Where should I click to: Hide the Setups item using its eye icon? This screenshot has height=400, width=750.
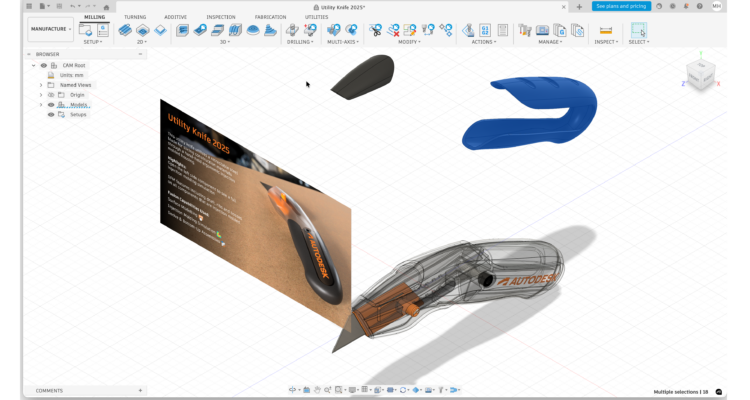pos(51,114)
